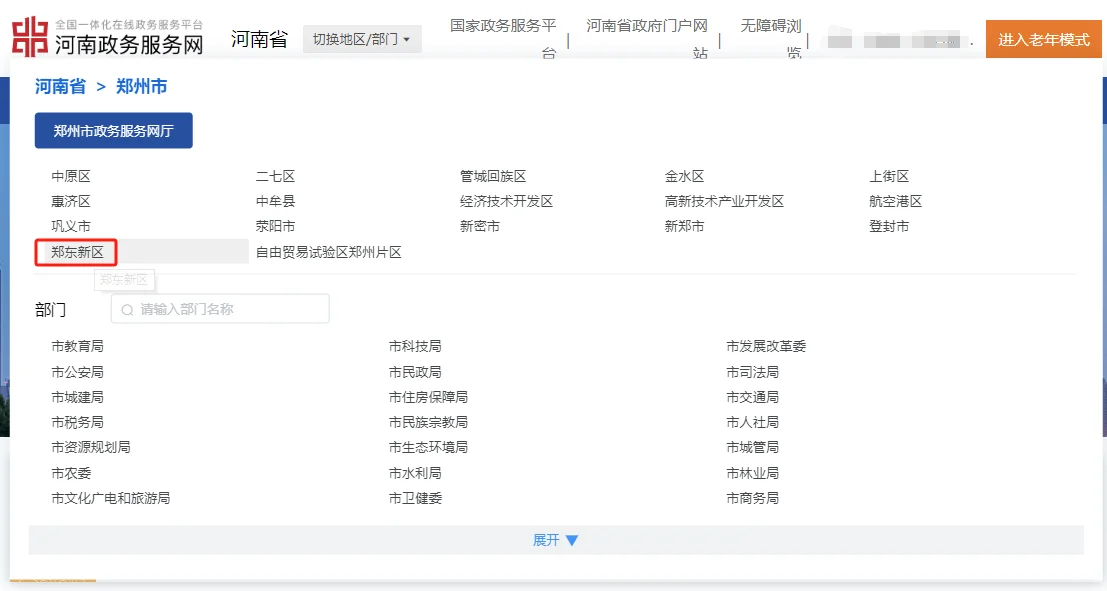
Task: Select the 惠济区 district
Action: click(71, 202)
